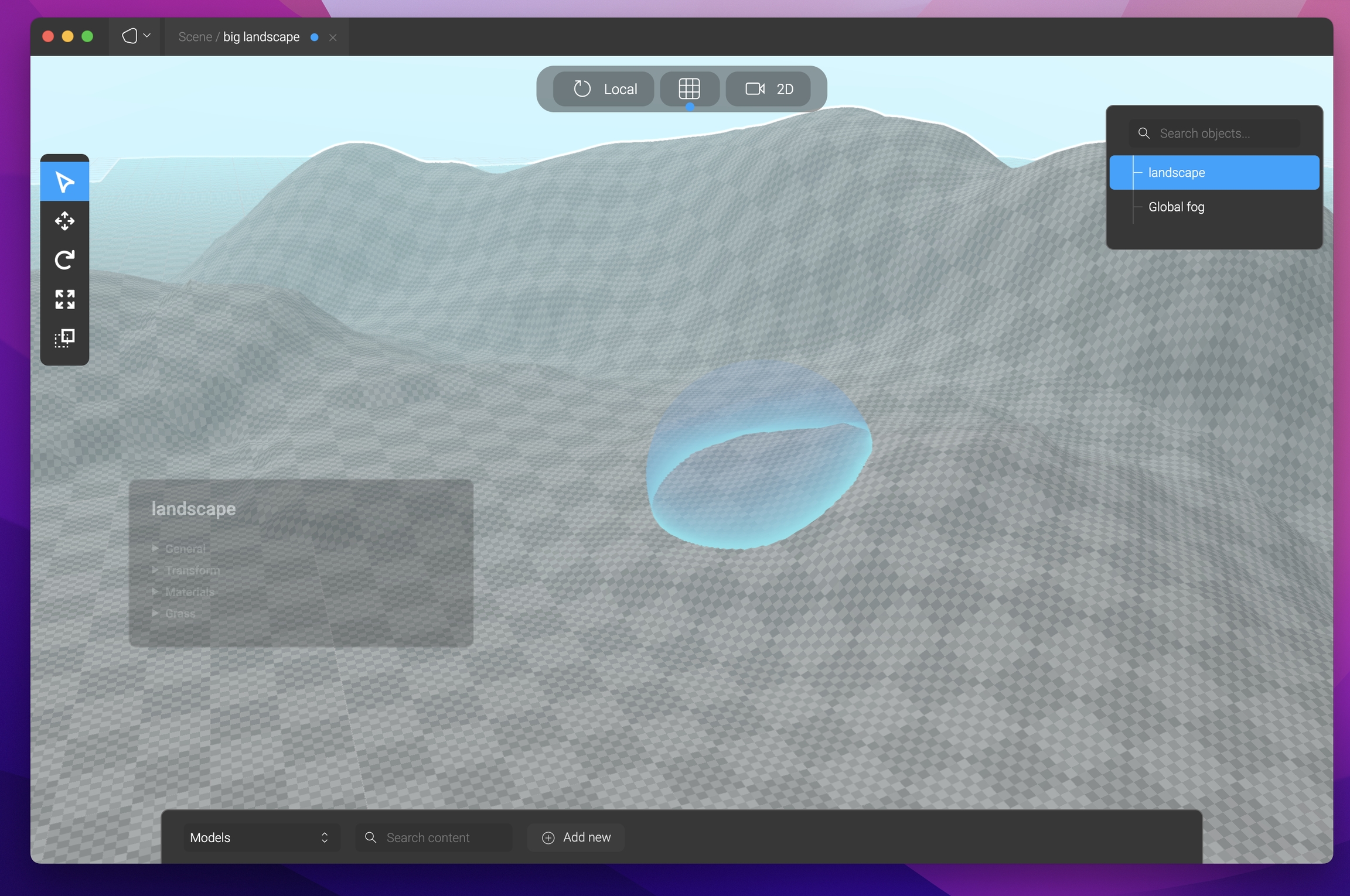
Task: Select the move tool
Action: click(x=64, y=221)
